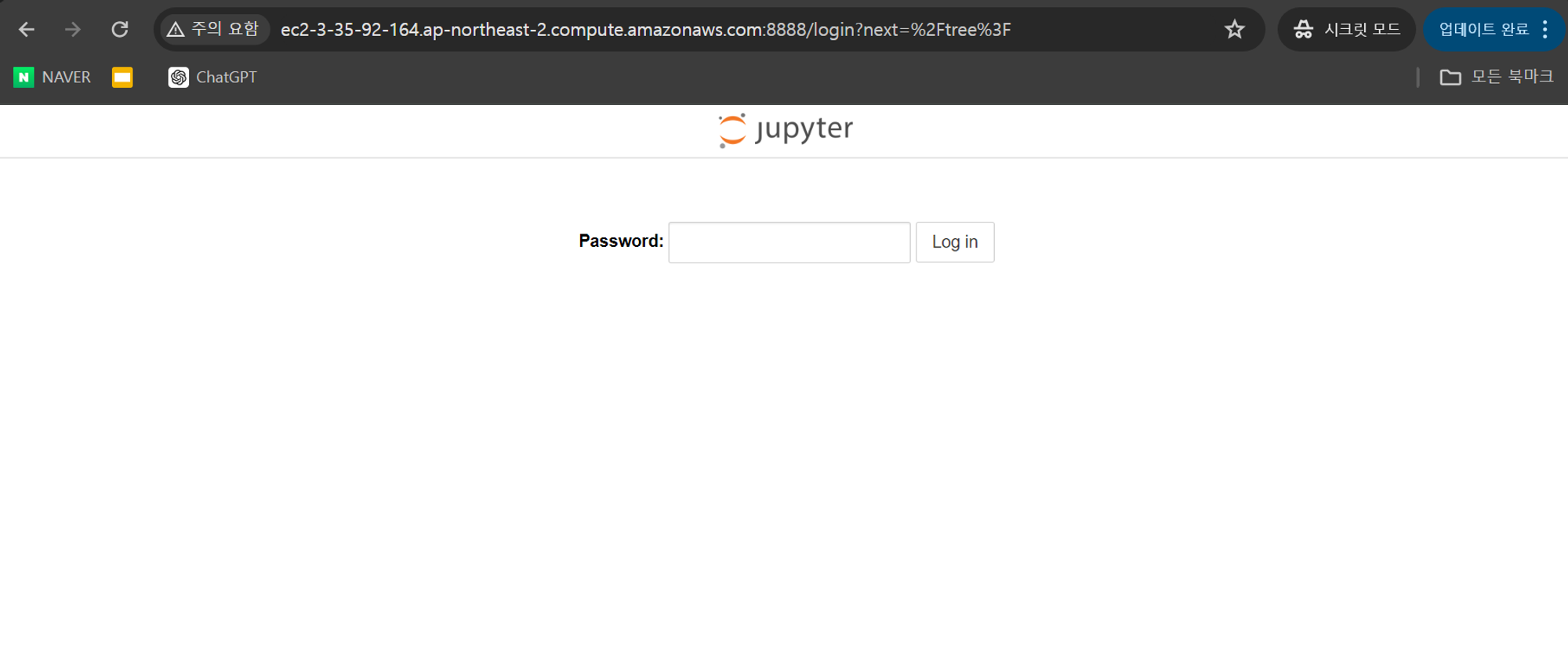Open the Chrome three-dot menu
The image size is (1568, 659).
tap(1545, 30)
